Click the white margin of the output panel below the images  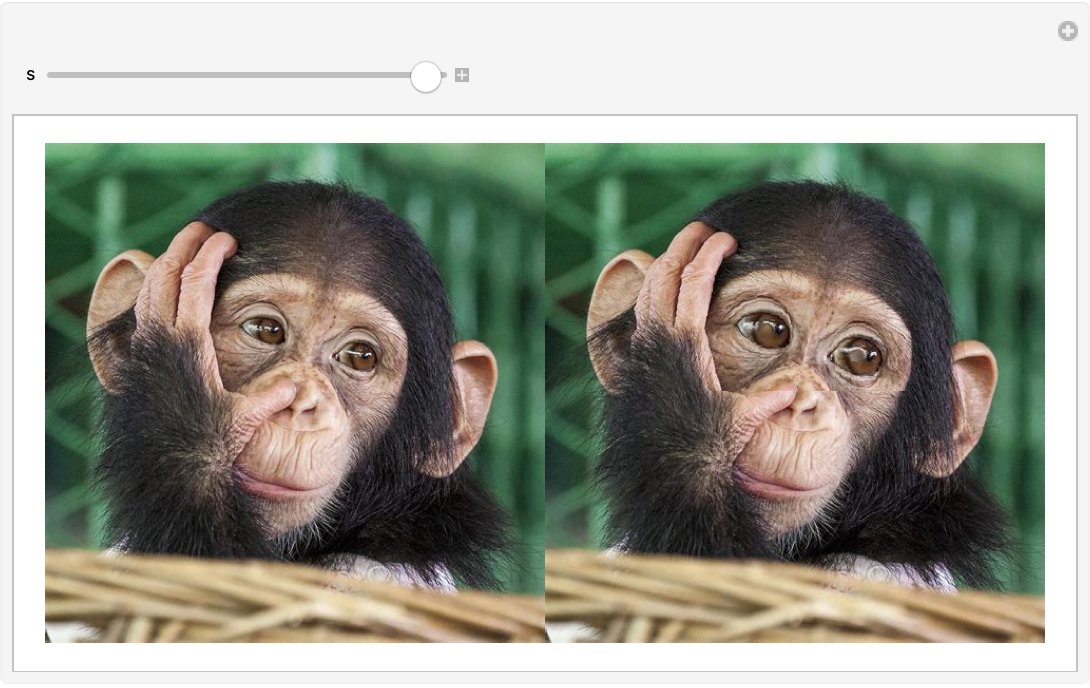pos(545,656)
